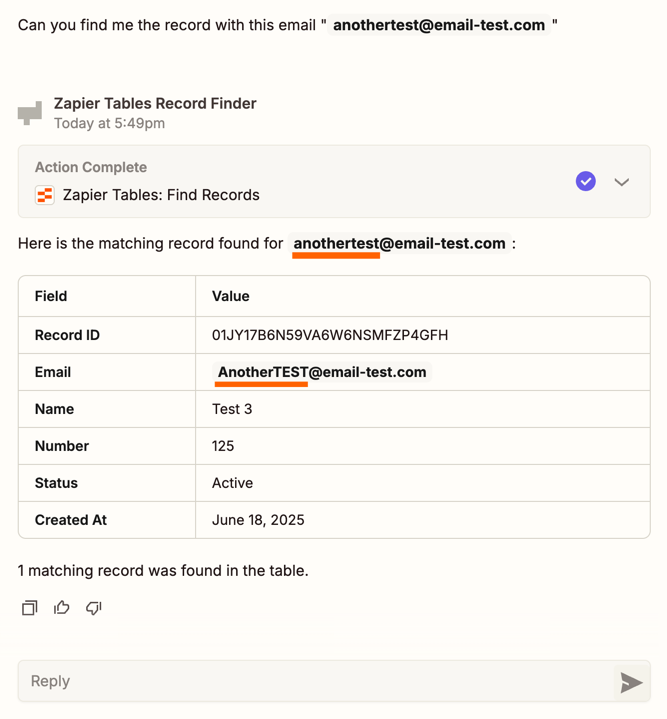The image size is (667, 719).
Task: Give the response a thumbs down
Action: (x=94, y=608)
